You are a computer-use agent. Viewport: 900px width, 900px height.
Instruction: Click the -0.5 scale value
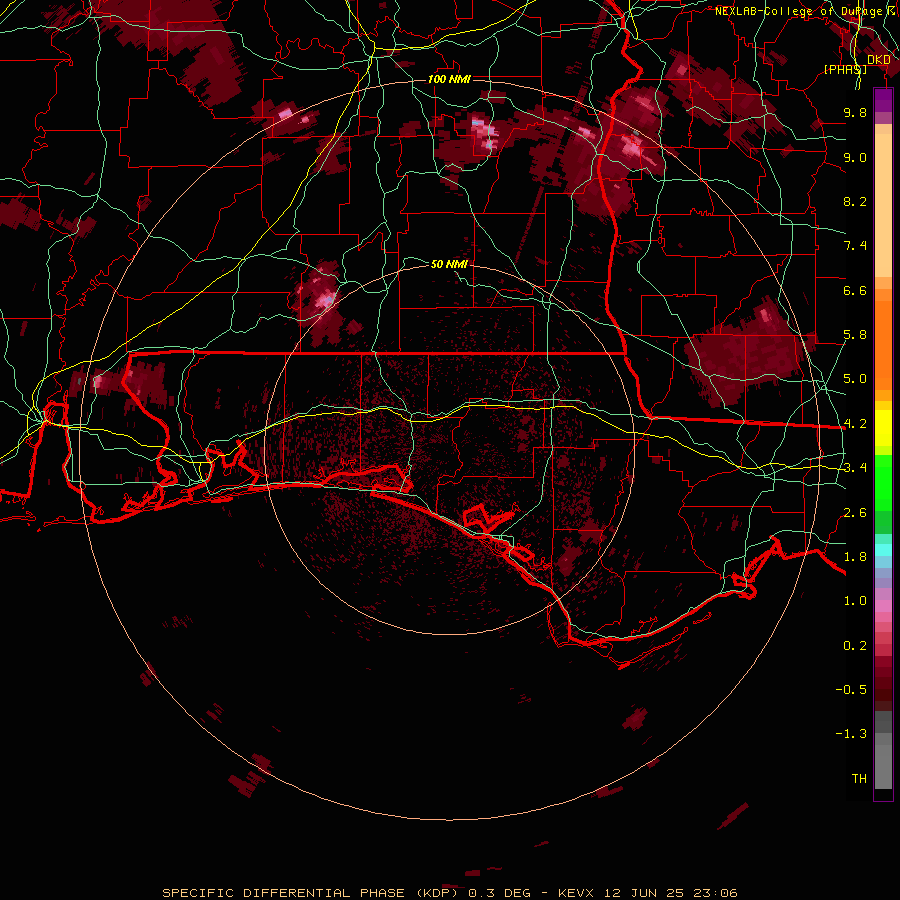851,690
